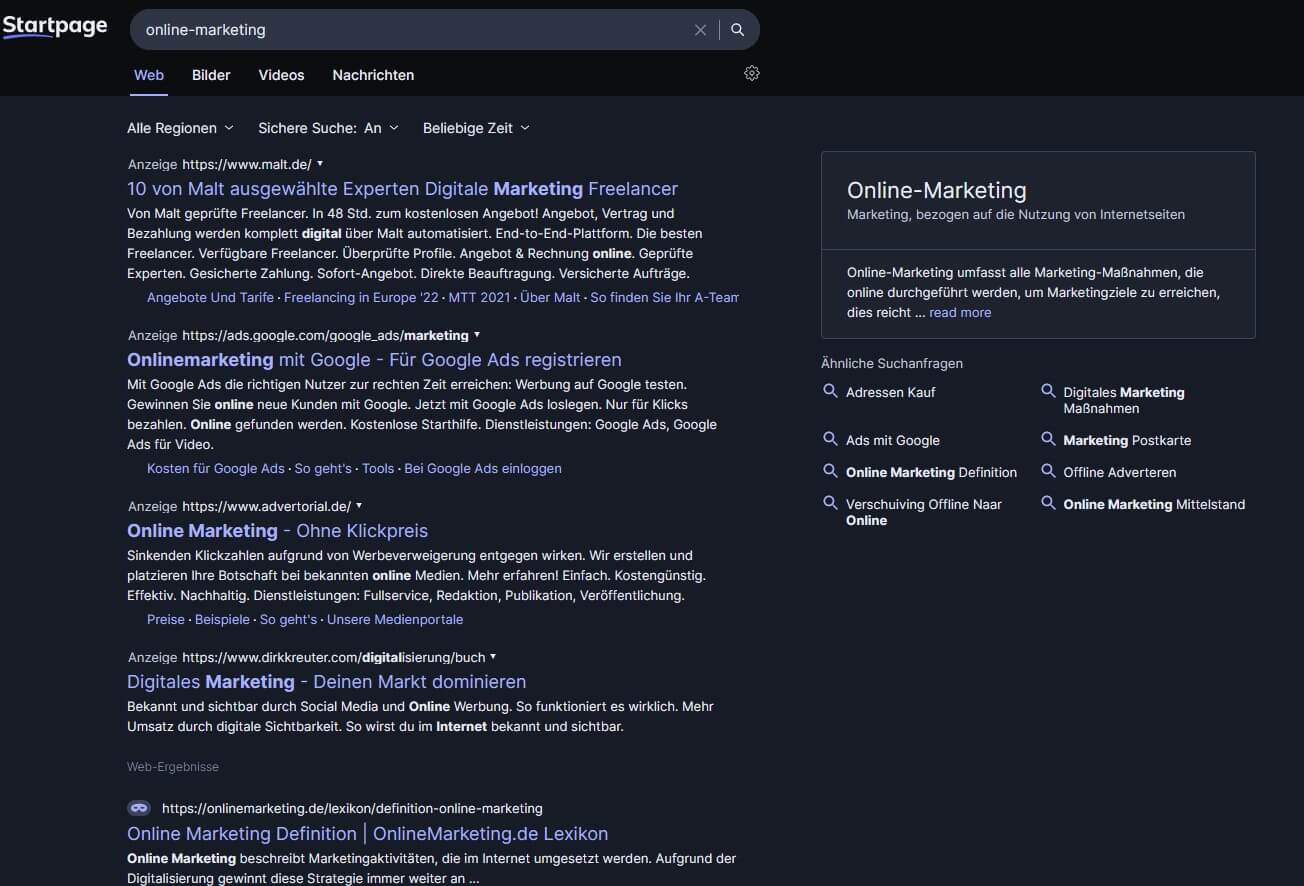Open settings via the gear icon
The image size is (1304, 886).
752,73
